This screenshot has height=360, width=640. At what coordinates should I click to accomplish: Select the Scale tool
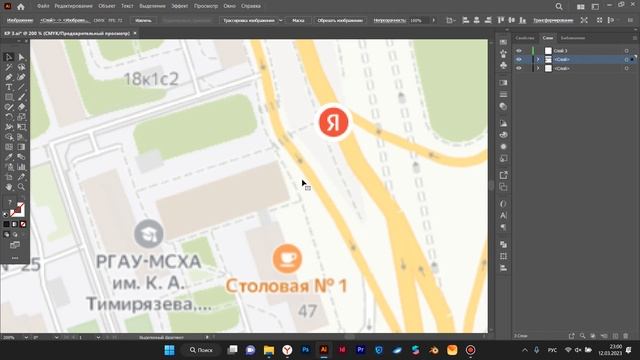tap(21, 117)
